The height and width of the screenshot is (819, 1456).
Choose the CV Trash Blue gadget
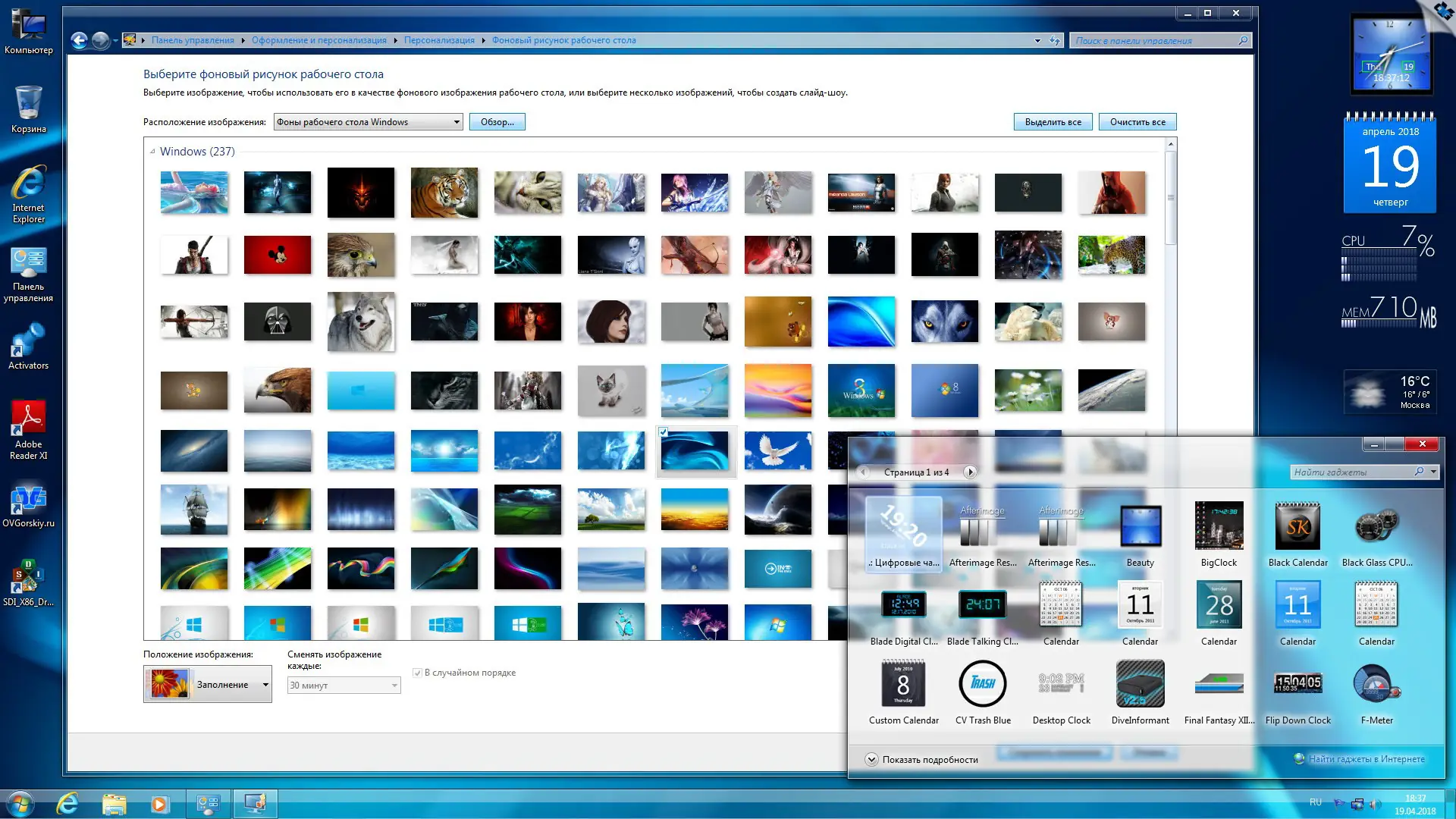pos(982,683)
